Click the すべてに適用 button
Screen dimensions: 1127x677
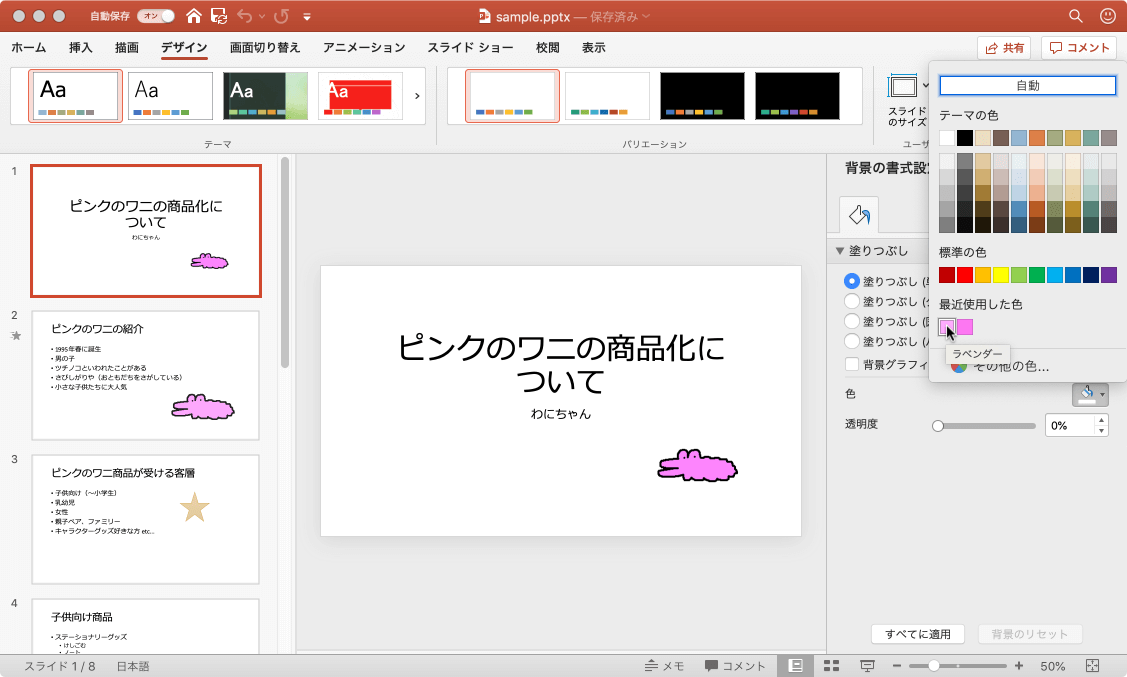point(917,634)
